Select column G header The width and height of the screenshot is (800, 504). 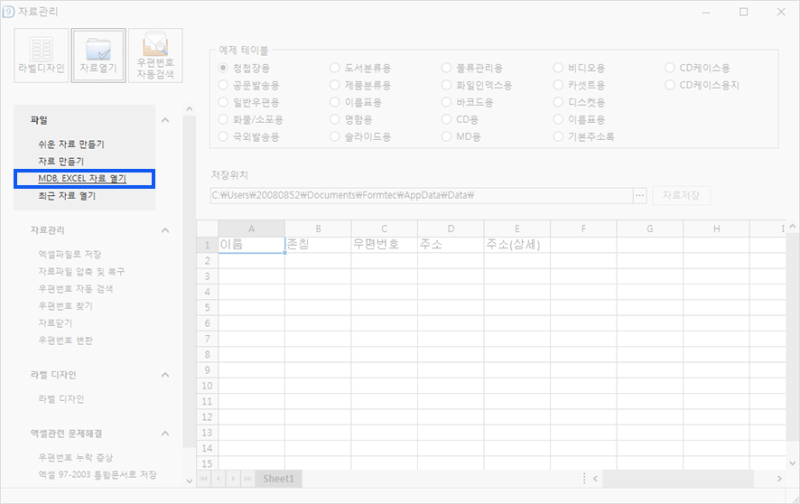pos(650,229)
